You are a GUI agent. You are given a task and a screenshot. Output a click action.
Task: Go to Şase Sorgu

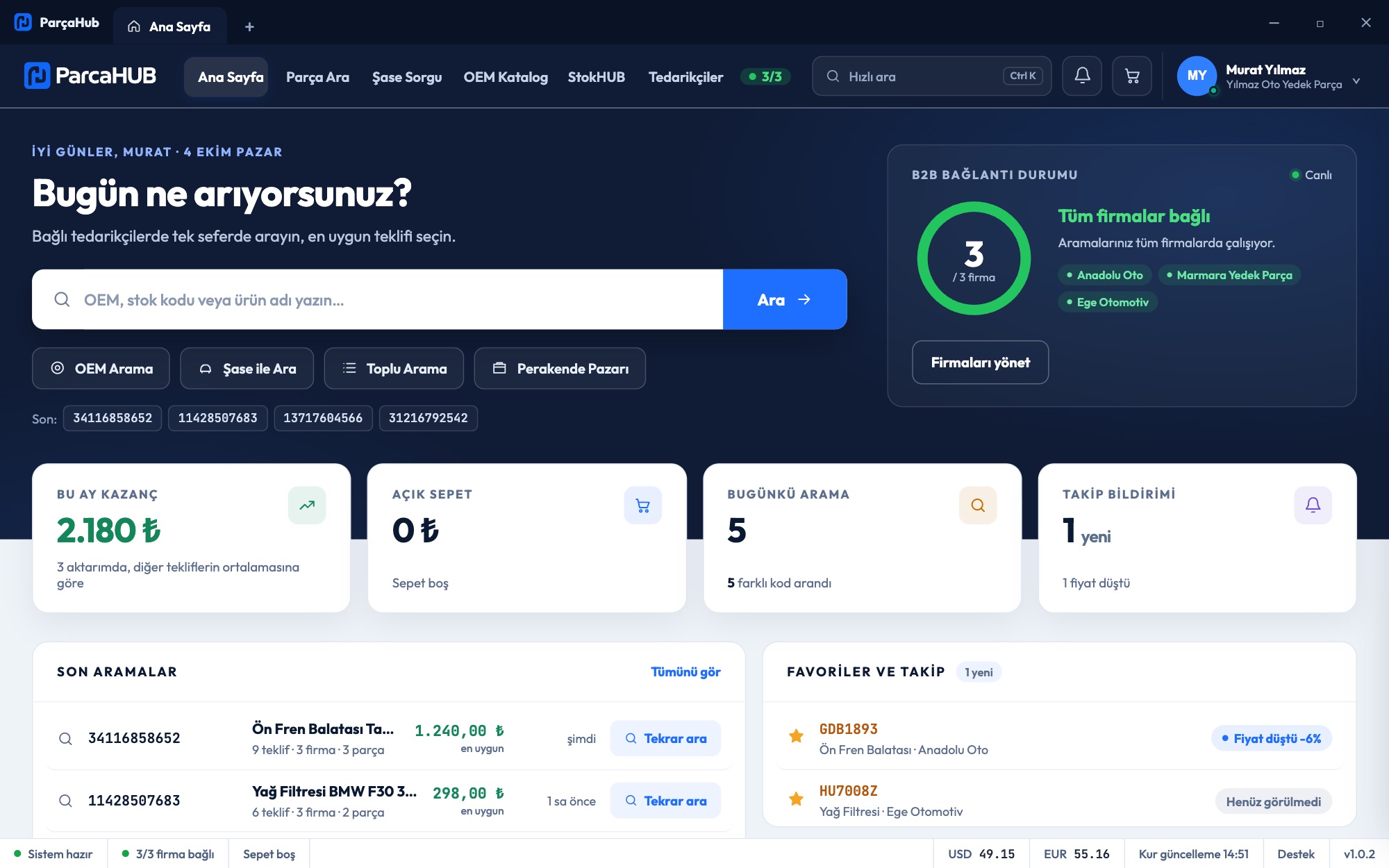407,77
